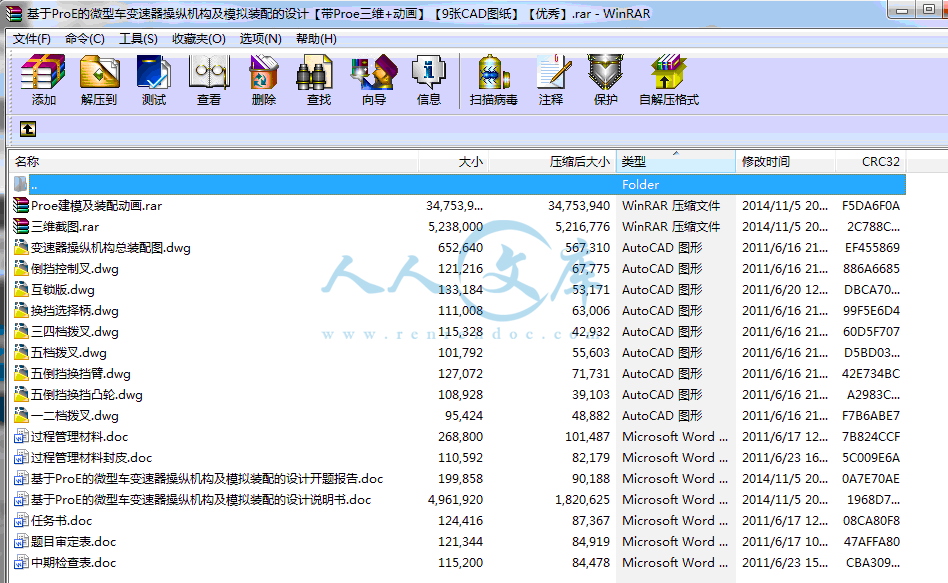Click CRC32 value 47AFFA80
This screenshot has height=583, width=948.
point(872,541)
